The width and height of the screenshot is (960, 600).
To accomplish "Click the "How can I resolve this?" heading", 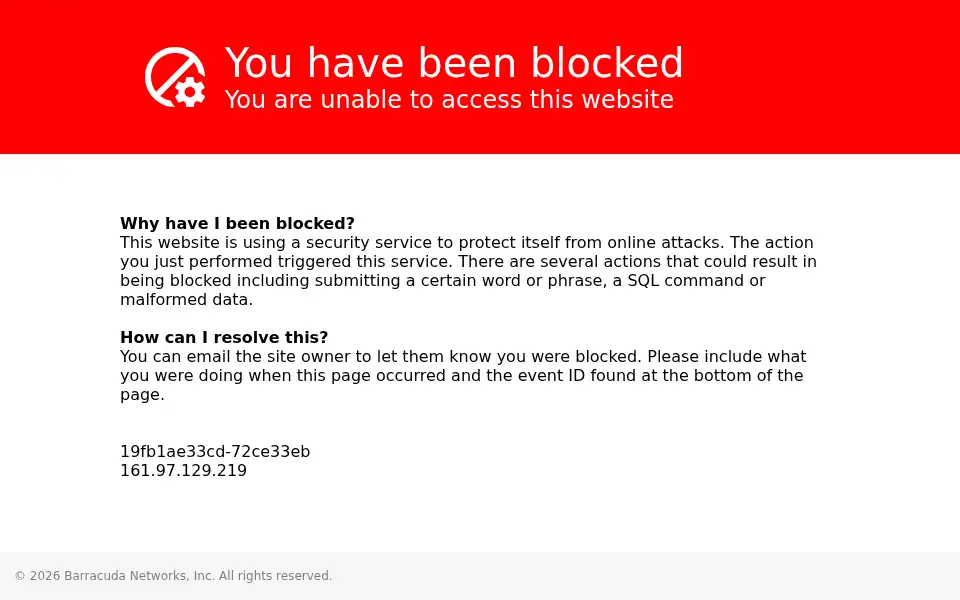I will coord(224,337).
